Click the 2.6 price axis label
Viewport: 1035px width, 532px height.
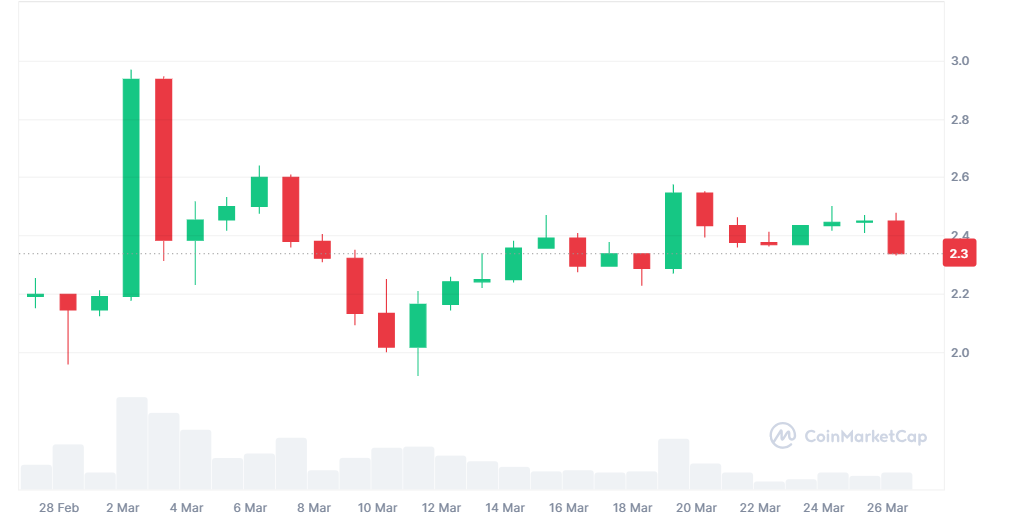(958, 178)
